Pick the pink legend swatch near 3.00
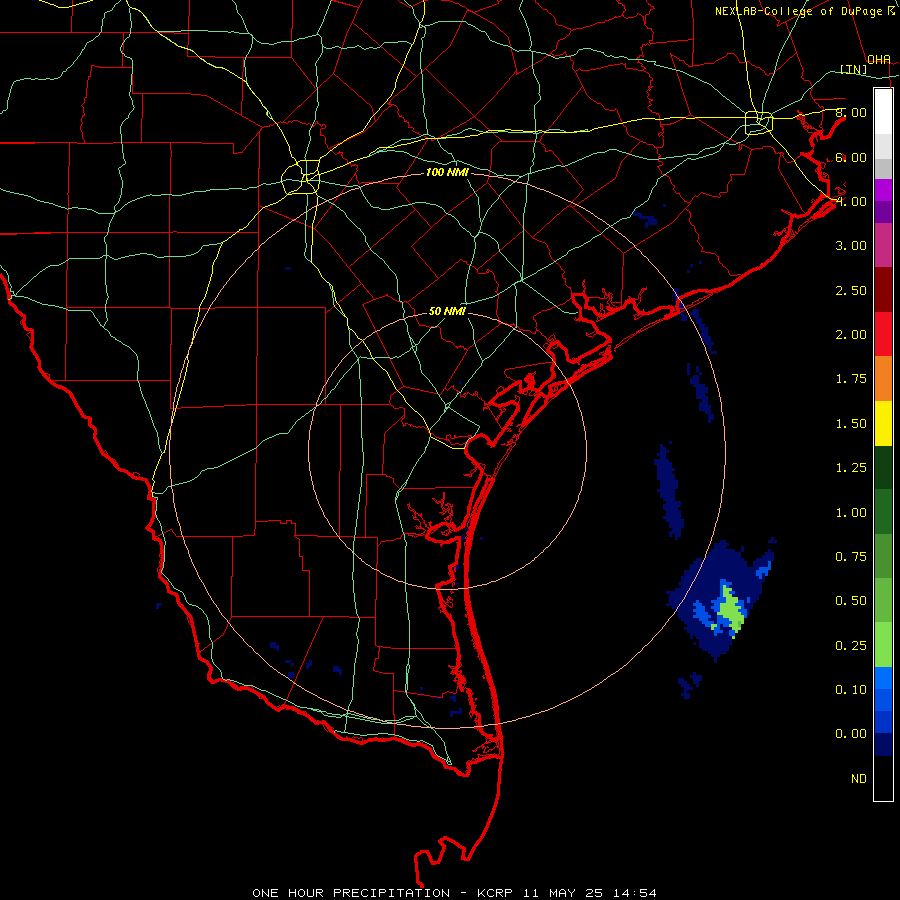Viewport: 900px width, 900px height. [883, 245]
